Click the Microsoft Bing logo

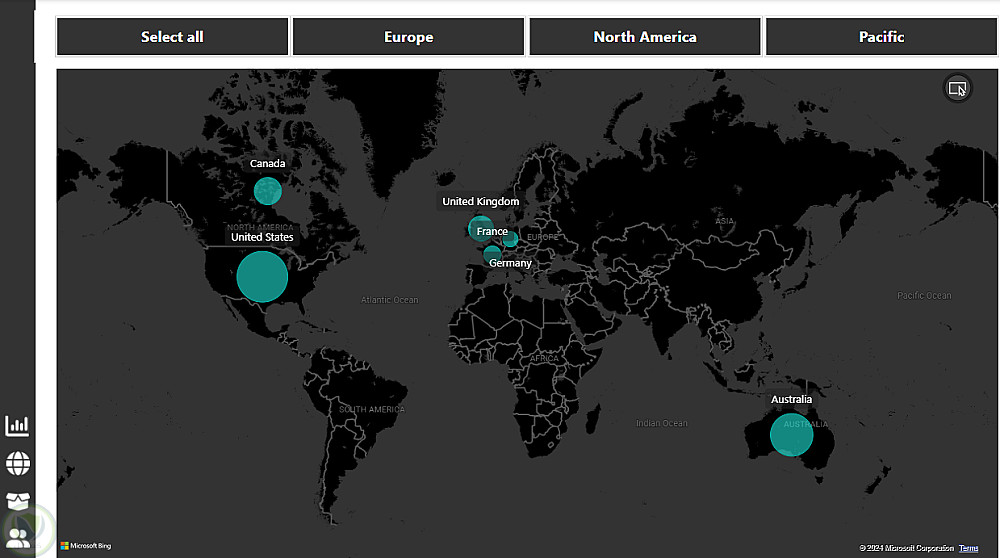(86, 546)
